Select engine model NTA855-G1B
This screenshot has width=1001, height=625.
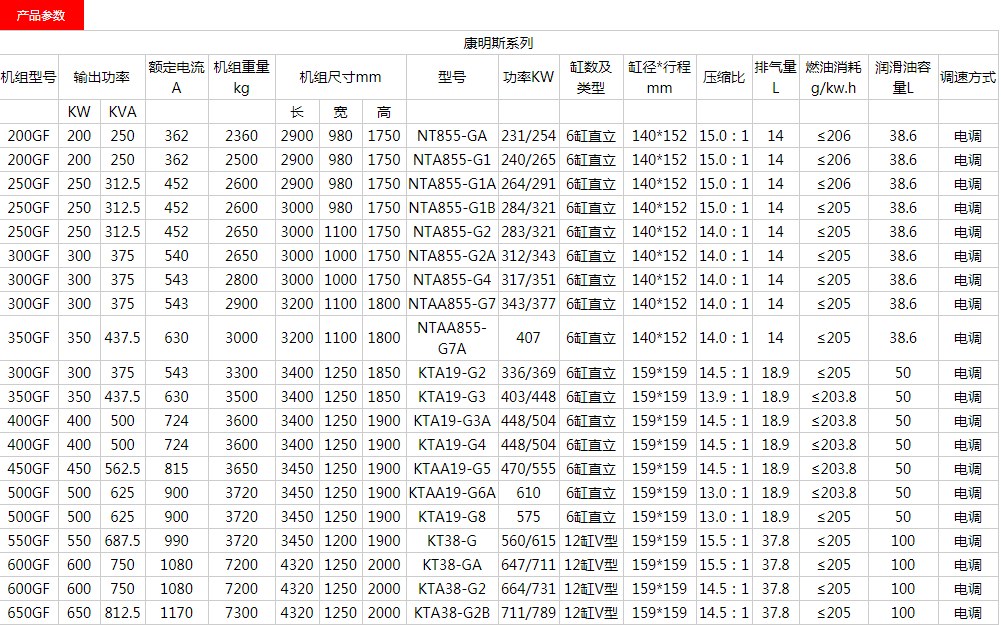point(452,207)
